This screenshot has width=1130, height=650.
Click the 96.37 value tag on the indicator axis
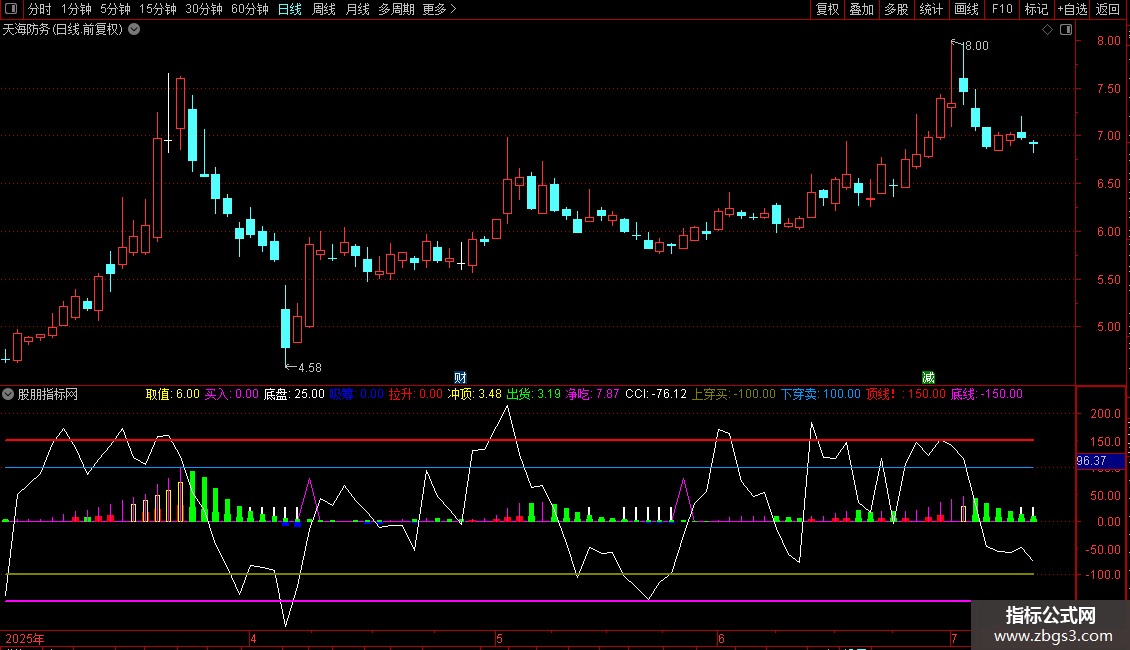tap(1100, 460)
